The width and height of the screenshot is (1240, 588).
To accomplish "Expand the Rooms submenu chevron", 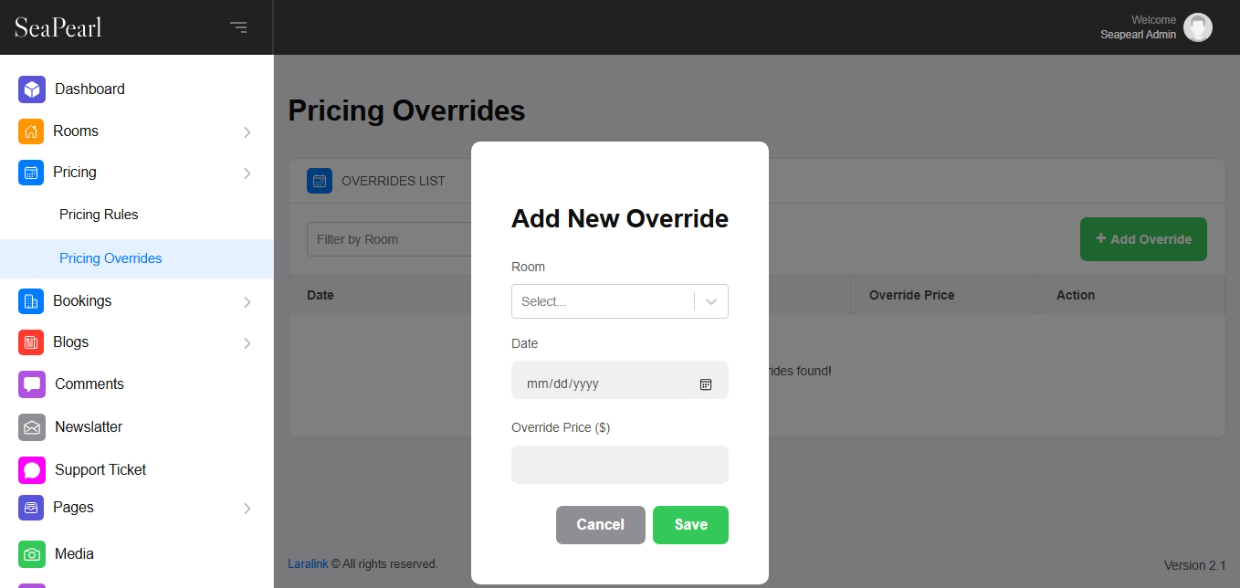I will click(247, 132).
